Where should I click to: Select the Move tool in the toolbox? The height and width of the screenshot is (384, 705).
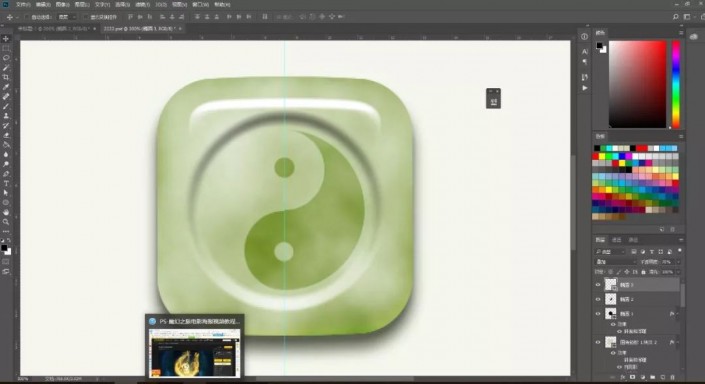(6, 39)
